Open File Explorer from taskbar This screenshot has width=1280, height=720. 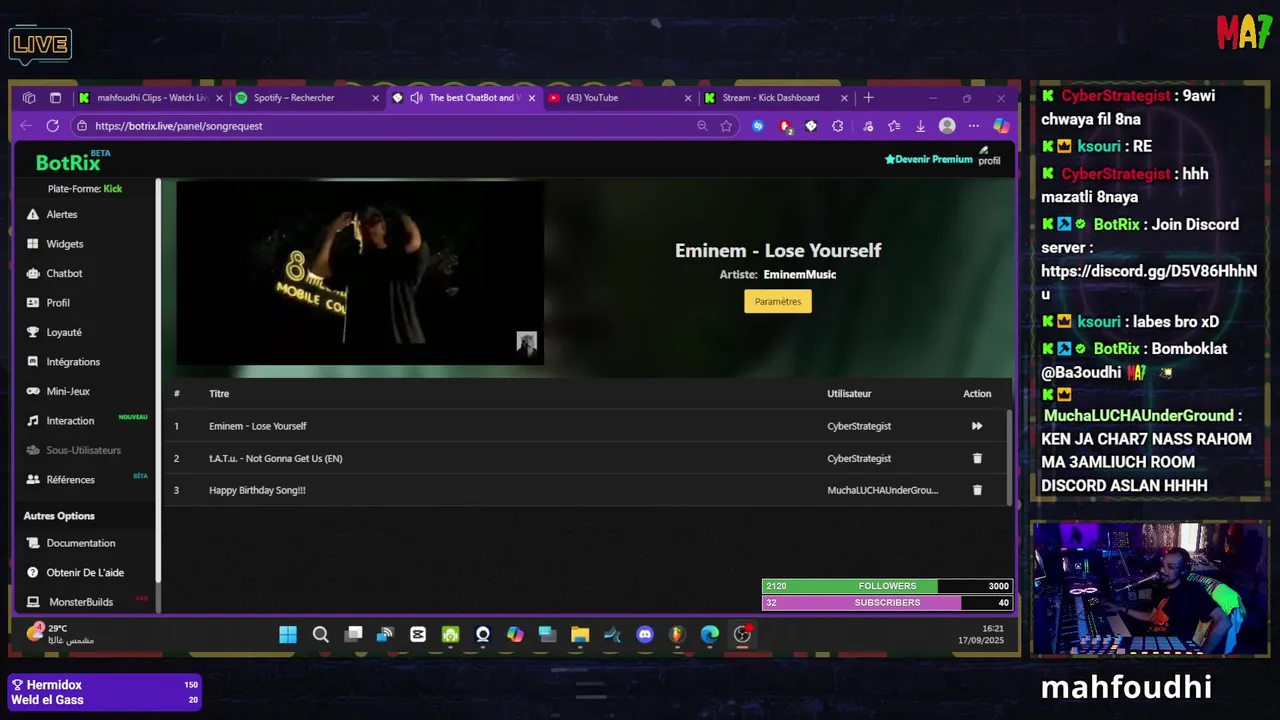coord(580,634)
